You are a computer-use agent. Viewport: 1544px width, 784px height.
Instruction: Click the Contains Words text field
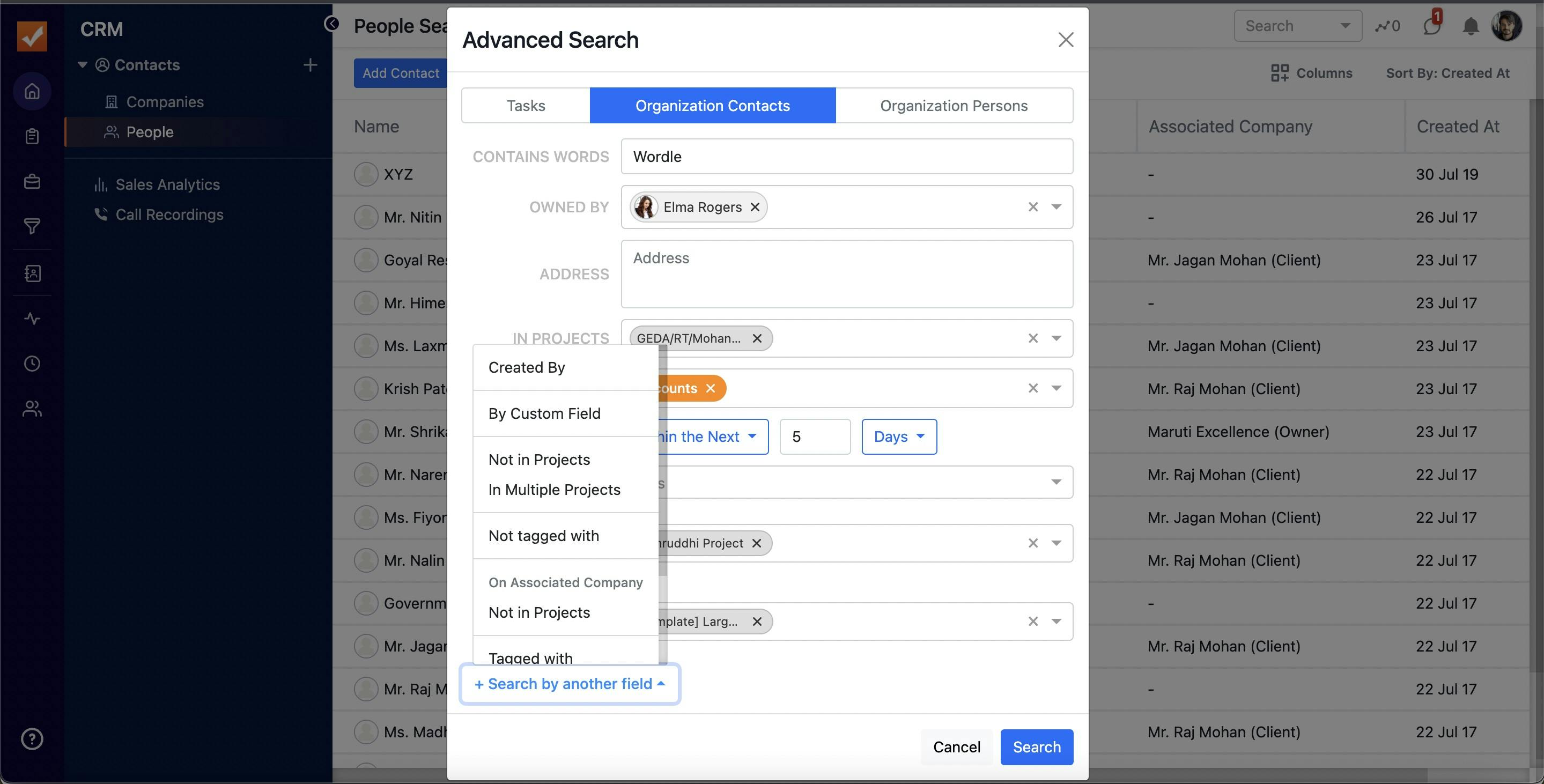tap(846, 157)
